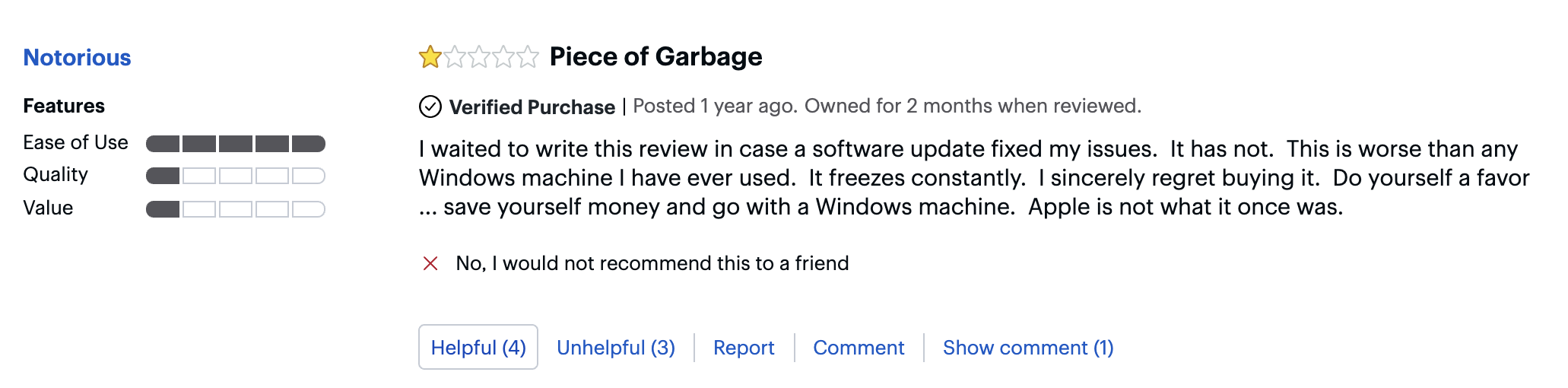The width and height of the screenshot is (1568, 388).
Task: Click the fourth empty rating star
Action: (x=503, y=57)
